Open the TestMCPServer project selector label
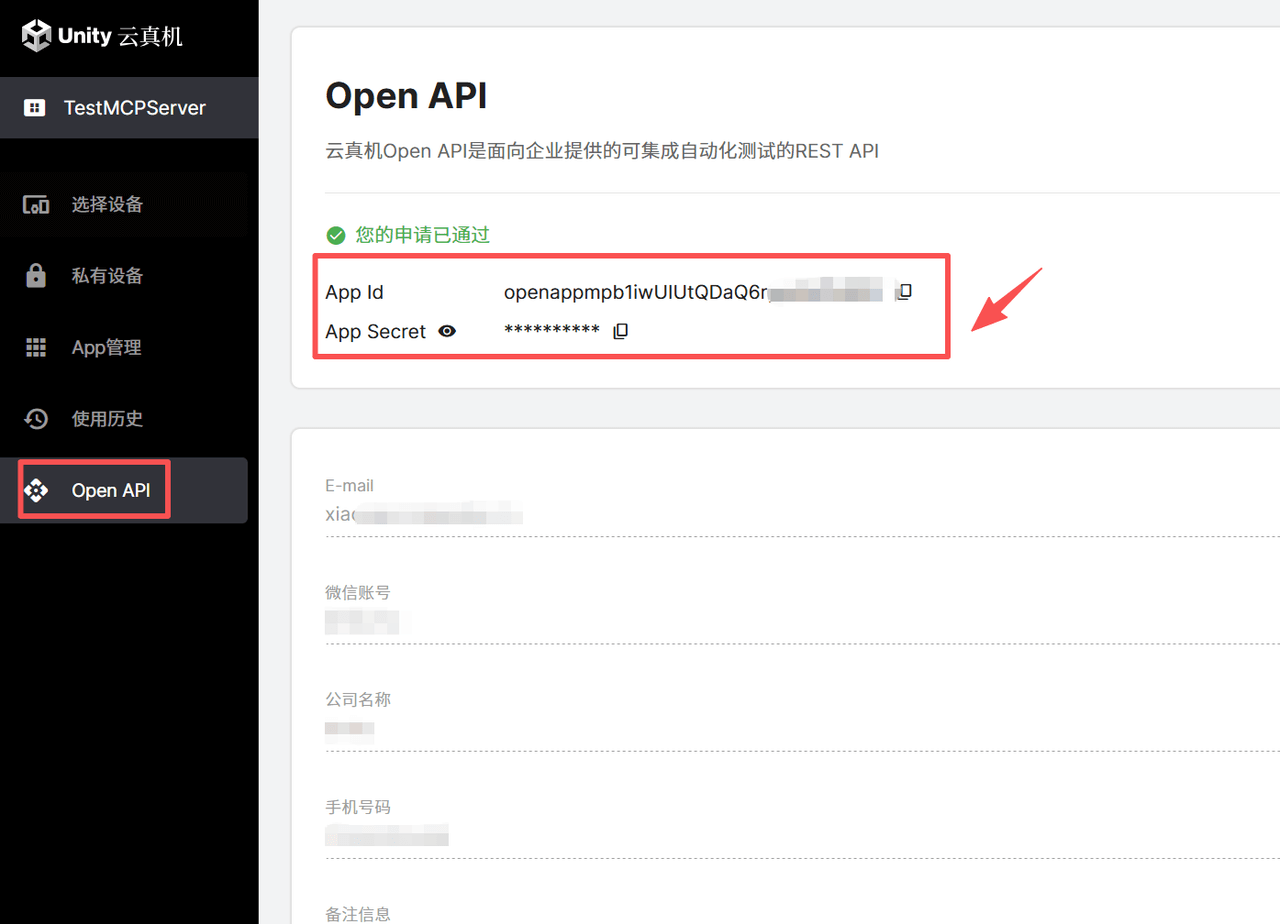Image resolution: width=1280 pixels, height=924 pixels. [x=134, y=108]
